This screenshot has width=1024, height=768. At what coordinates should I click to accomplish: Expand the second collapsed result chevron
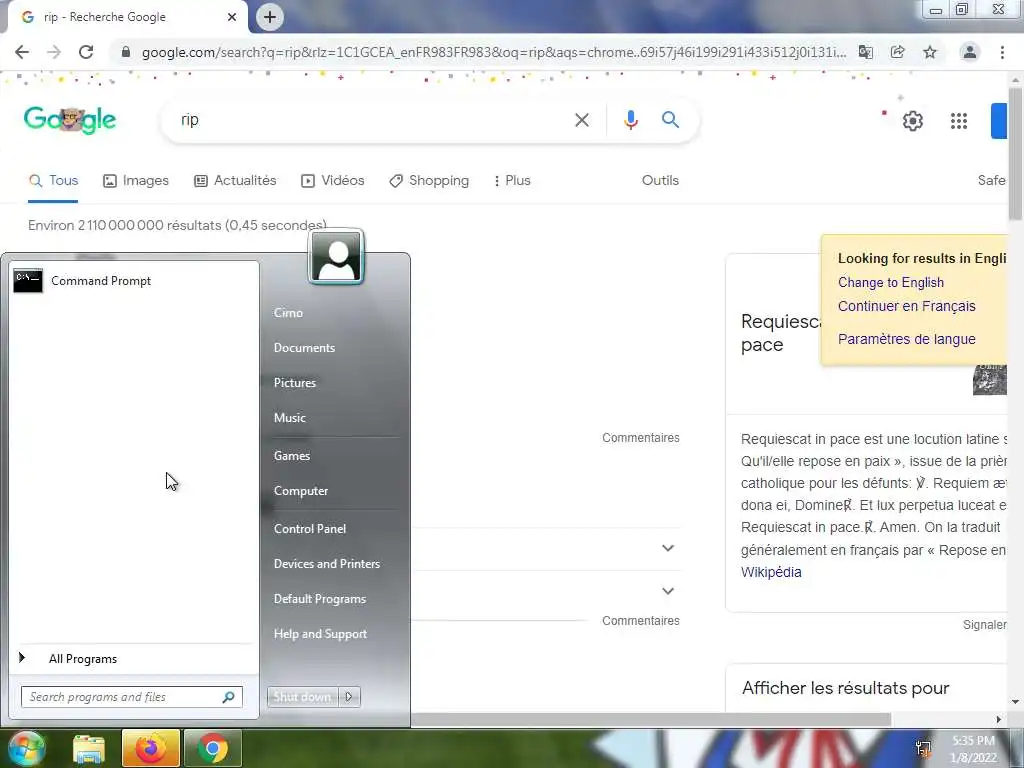point(667,591)
